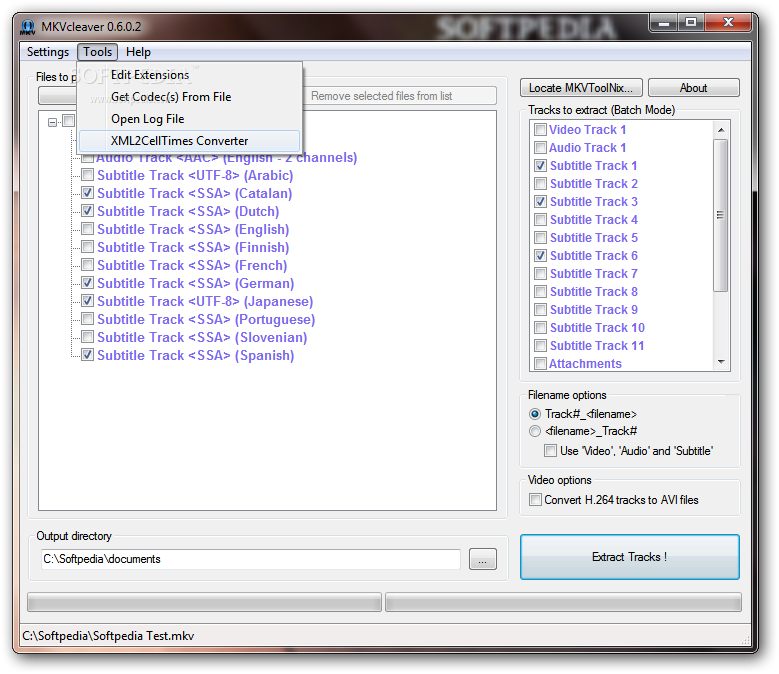The width and height of the screenshot is (779, 674).
Task: Check Subtitle Track 8 in batch list
Action: pyautogui.click(x=541, y=292)
